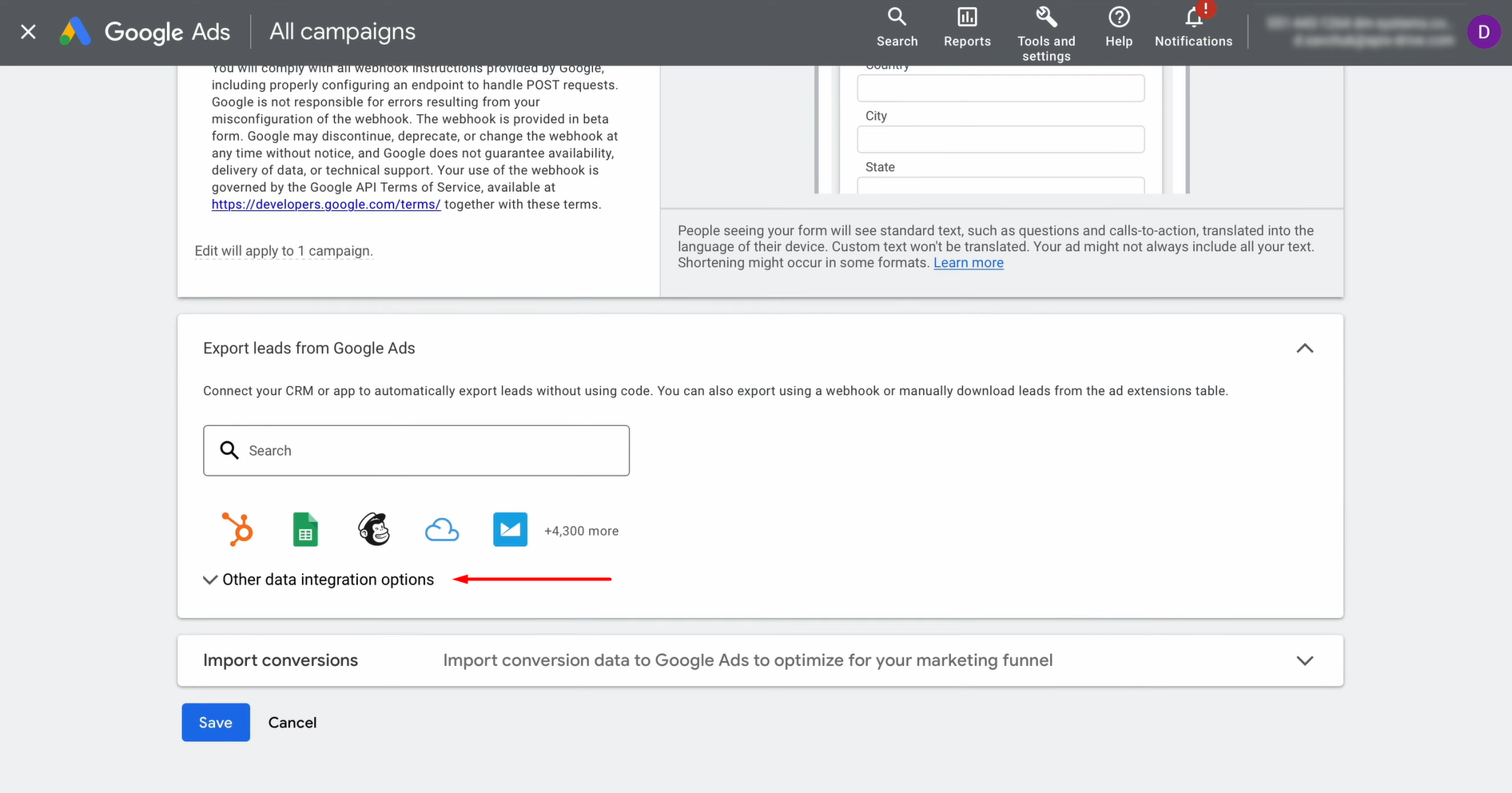
Task: Select the Salesforce cloud integration icon
Action: click(442, 529)
